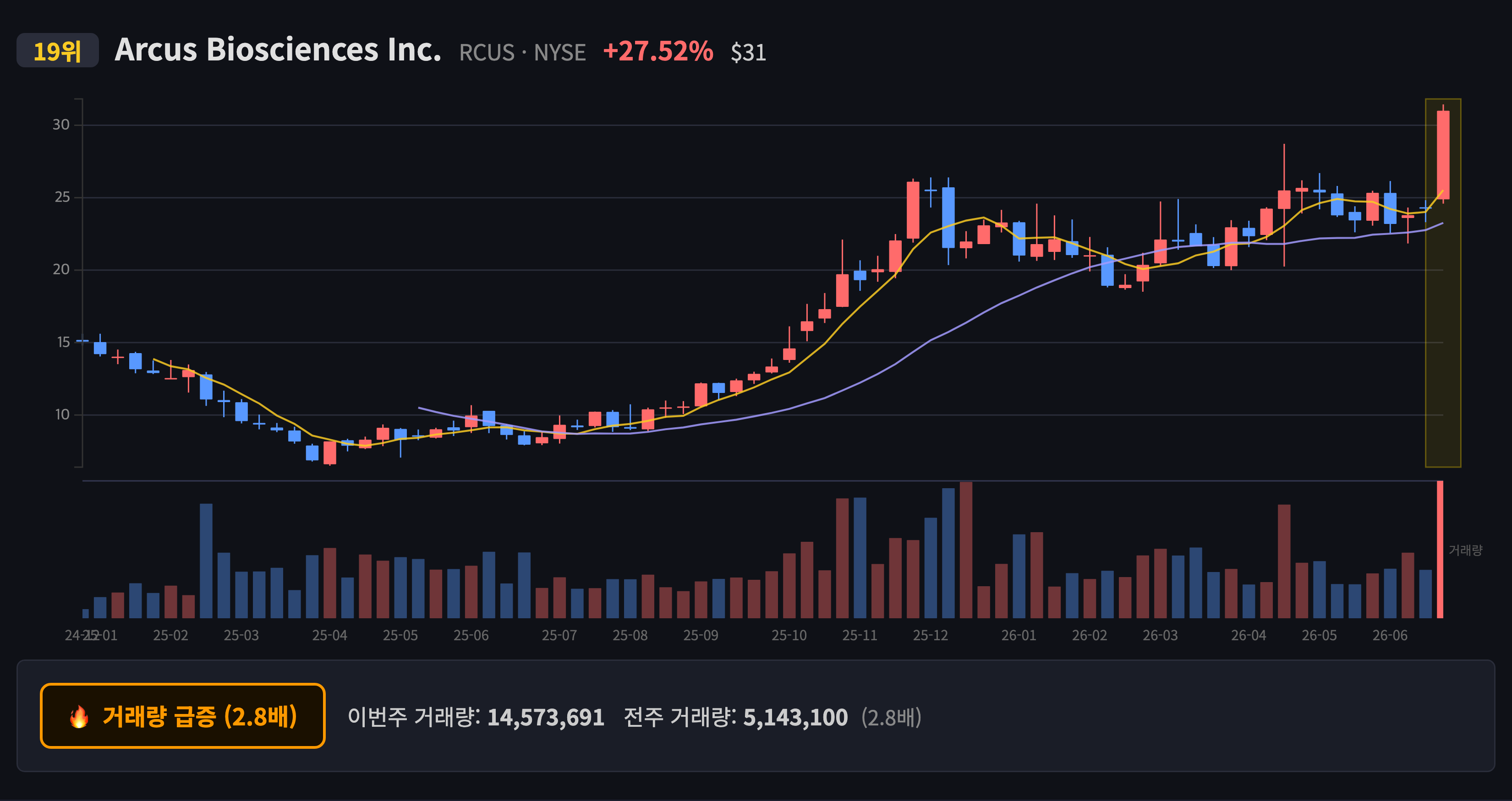Click the 25-02 date axis label
The width and height of the screenshot is (1512, 801).
click(171, 636)
